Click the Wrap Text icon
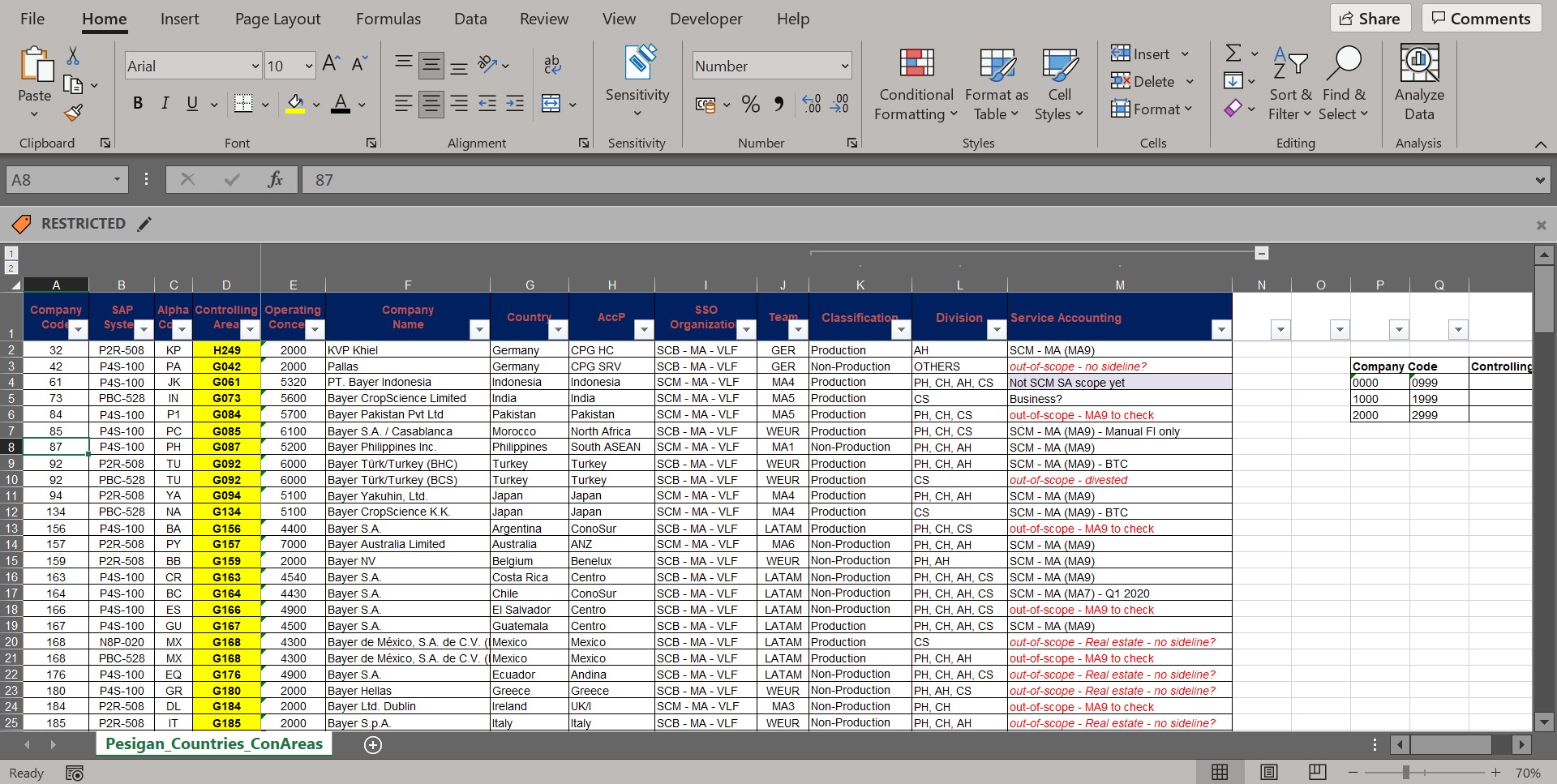 click(552, 65)
